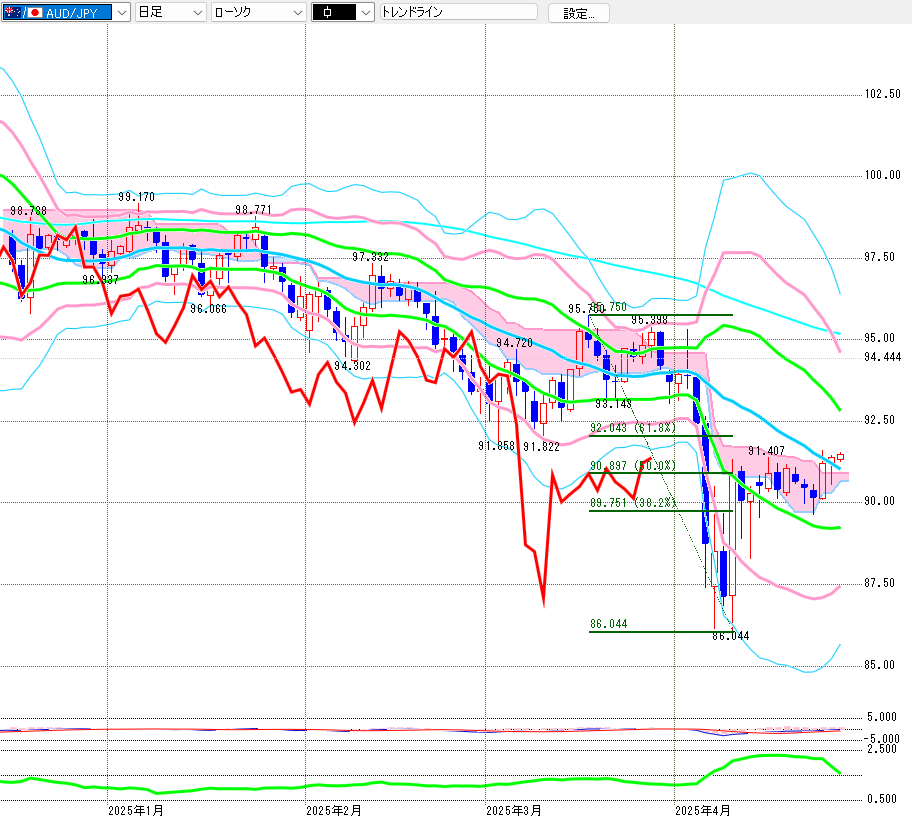Expand the arrow beside the color selector
Screen dimensions: 912x818
(x=366, y=12)
